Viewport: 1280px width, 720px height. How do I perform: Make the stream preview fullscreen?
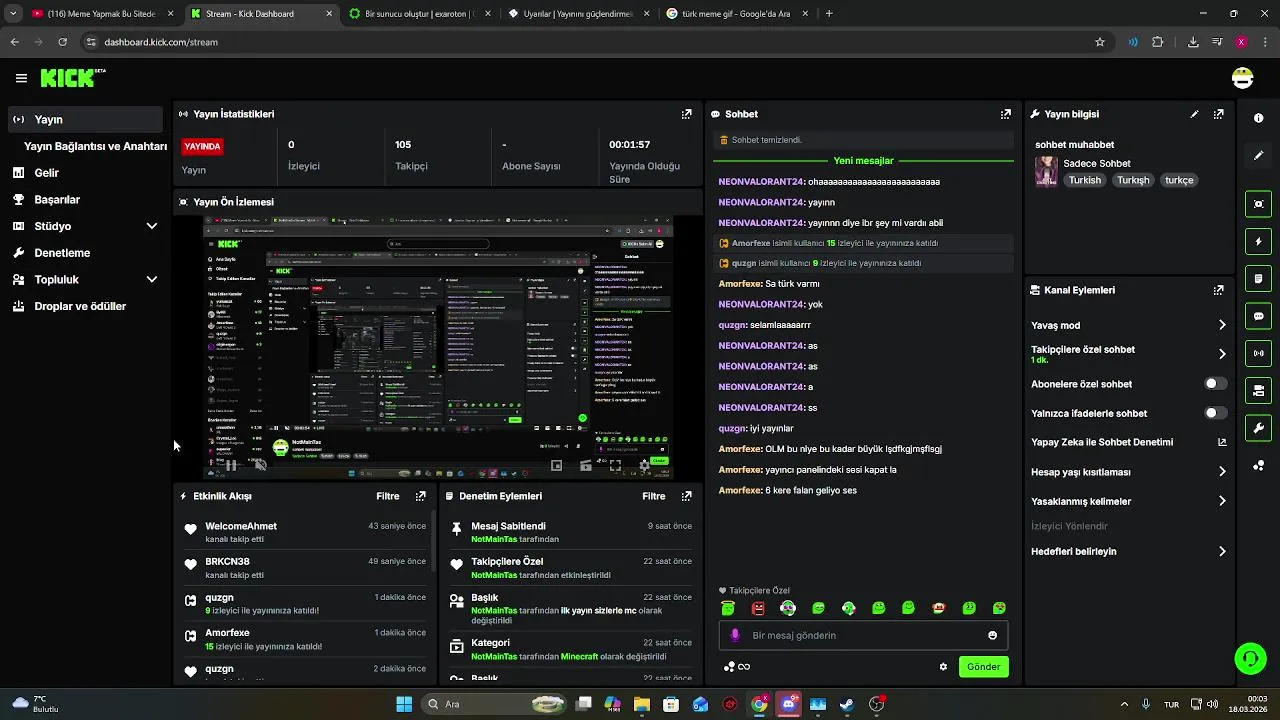pyautogui.click(x=615, y=465)
